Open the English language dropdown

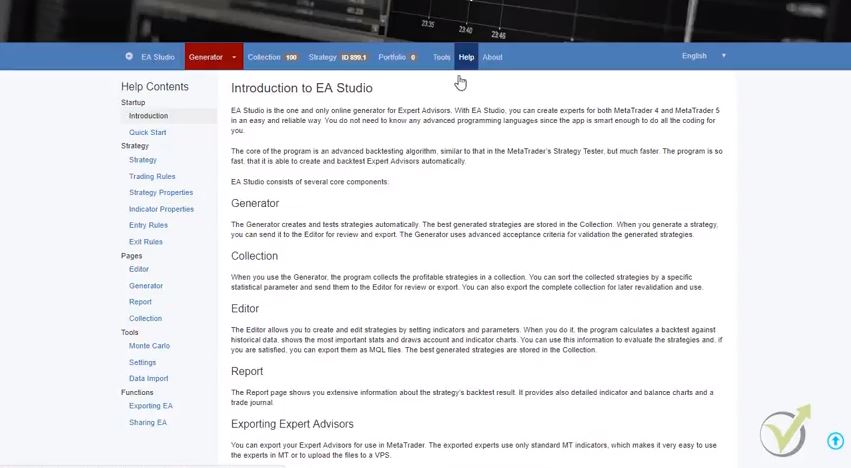click(x=703, y=56)
